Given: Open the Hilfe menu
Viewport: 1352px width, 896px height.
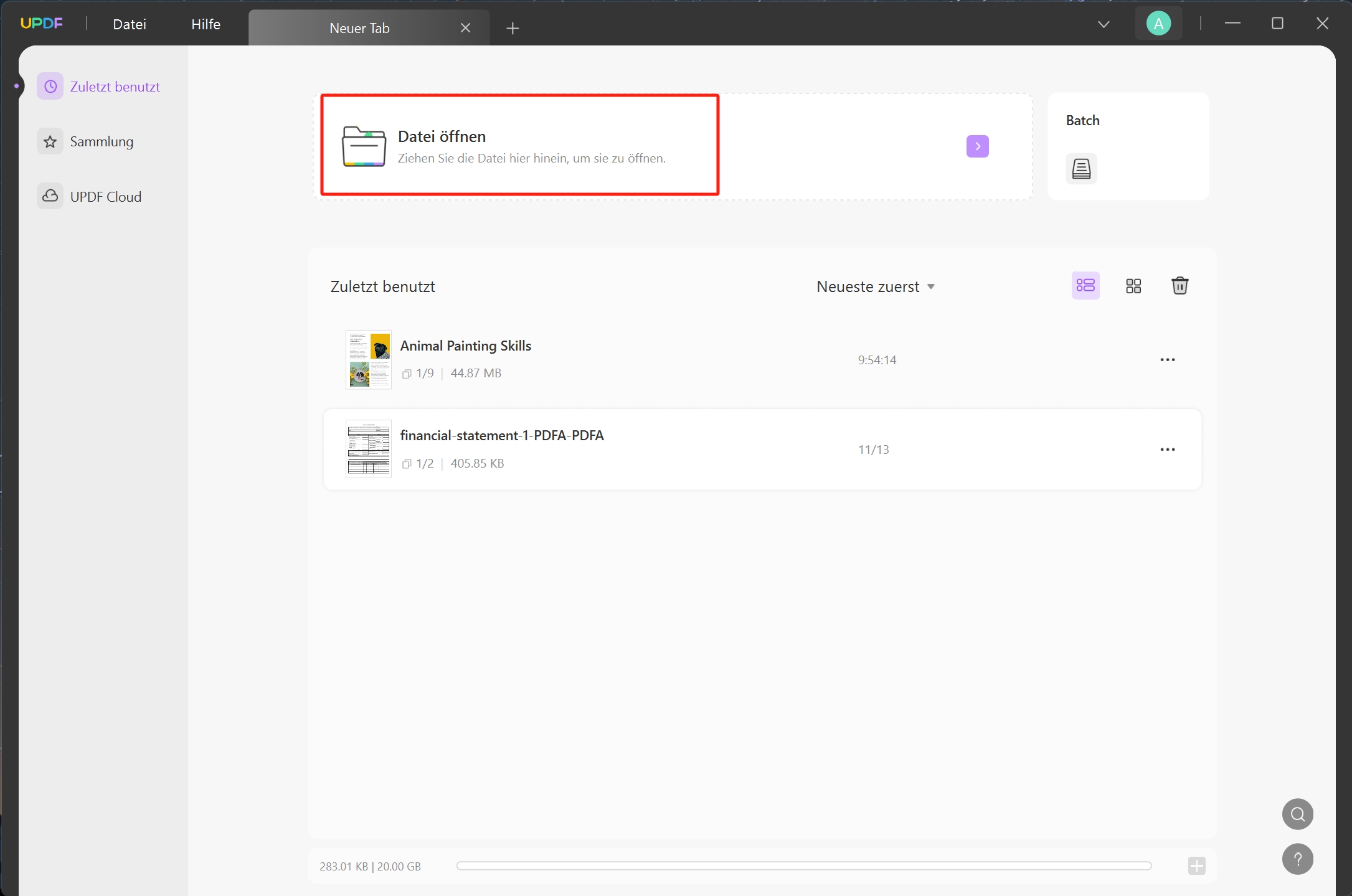Looking at the screenshot, I should tap(204, 24).
